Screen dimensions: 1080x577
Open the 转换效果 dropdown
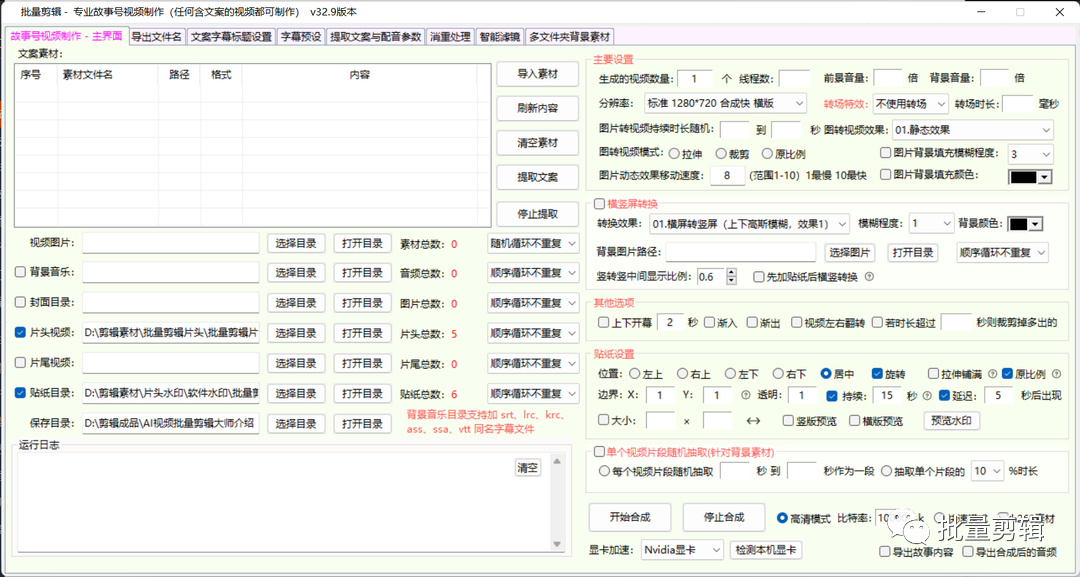[x=749, y=224]
